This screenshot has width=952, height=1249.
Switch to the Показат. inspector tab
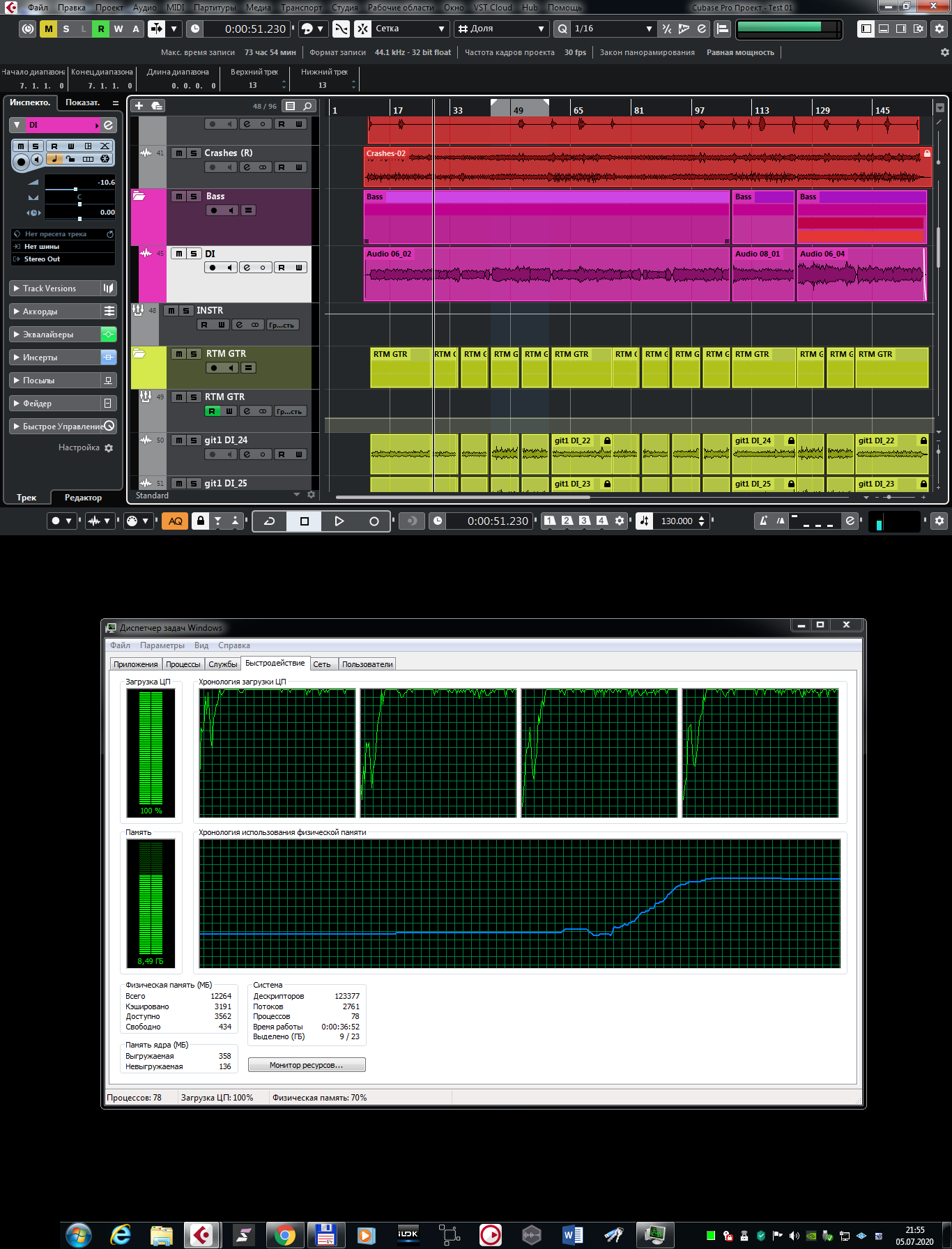click(83, 102)
